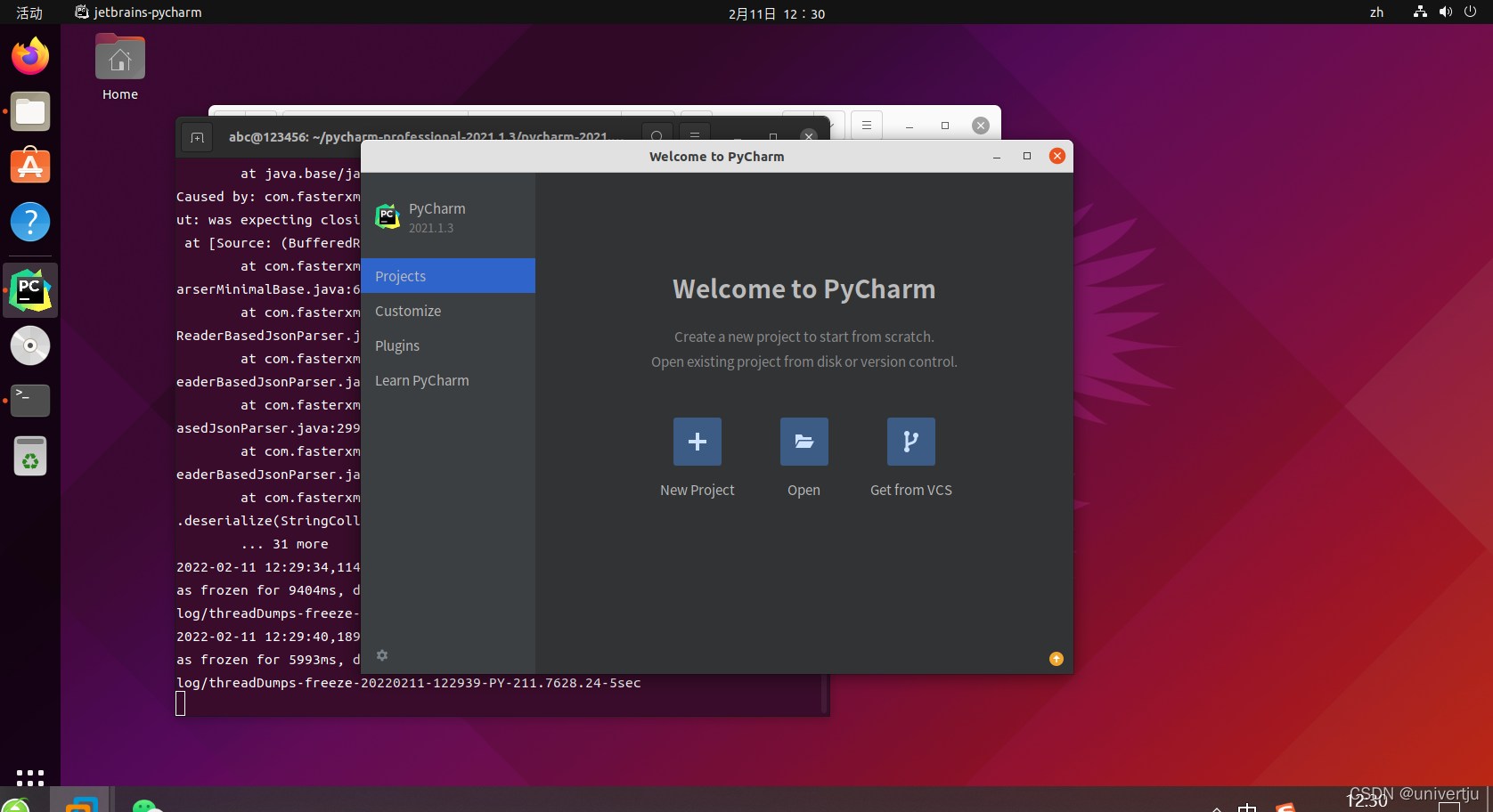Click the network status icon in the top bar

coord(1420,12)
